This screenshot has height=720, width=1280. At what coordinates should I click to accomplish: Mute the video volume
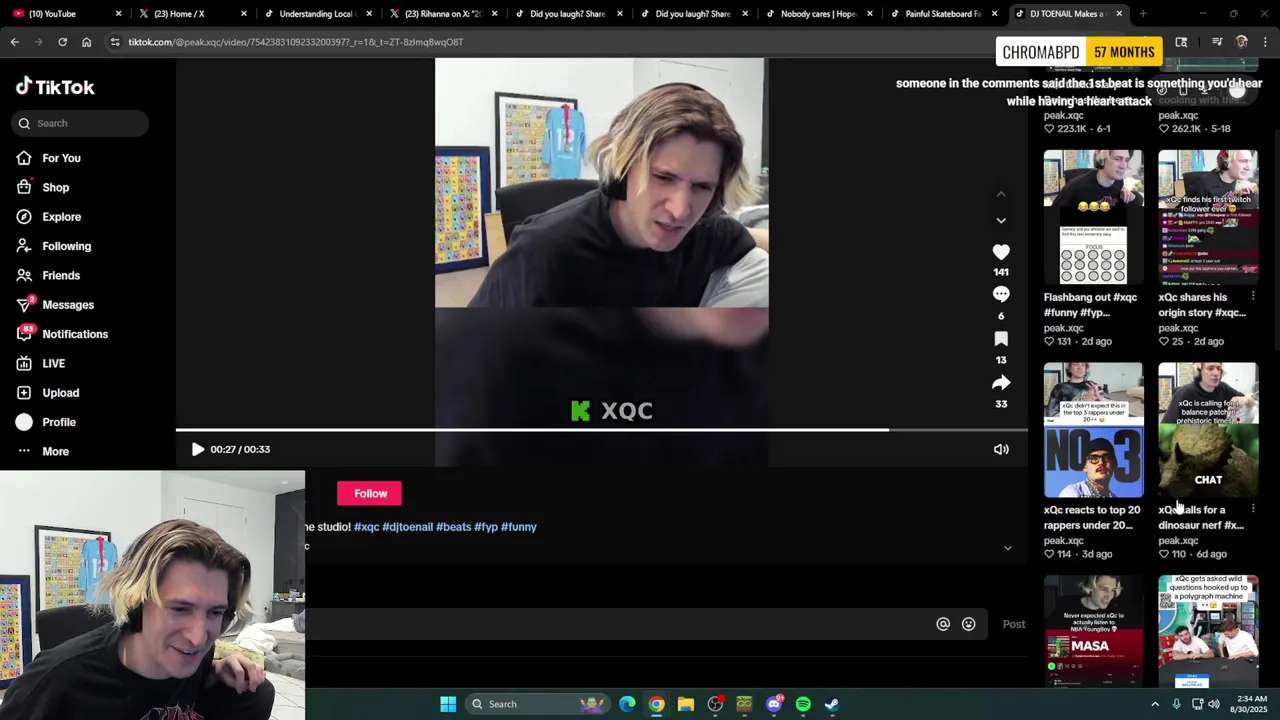pos(1001,450)
